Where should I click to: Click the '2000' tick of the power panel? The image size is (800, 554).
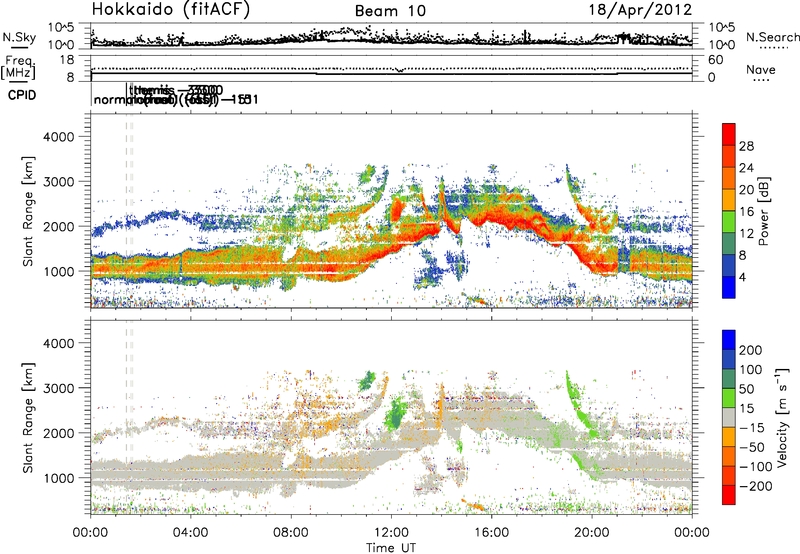pyautogui.click(x=58, y=226)
